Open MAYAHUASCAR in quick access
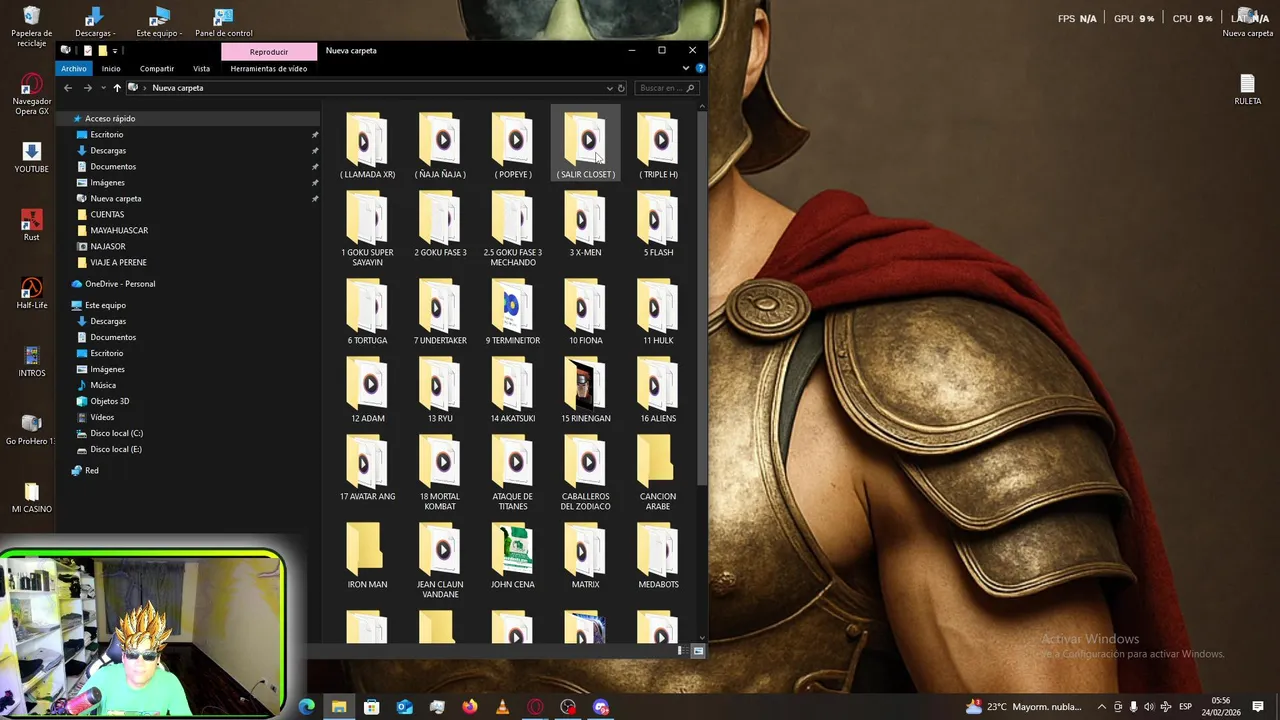 (119, 230)
